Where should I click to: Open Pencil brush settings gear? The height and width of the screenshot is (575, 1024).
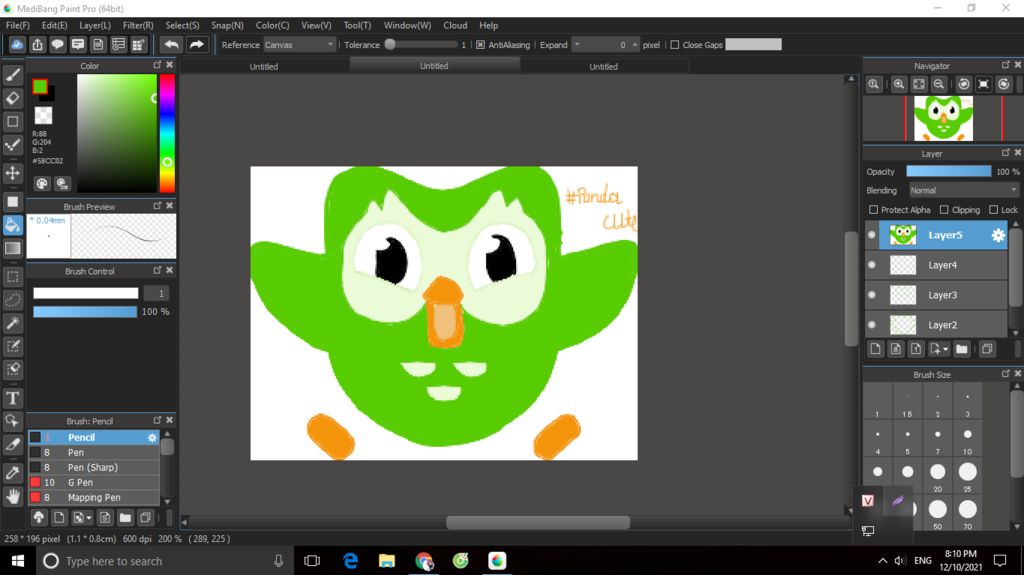point(152,438)
